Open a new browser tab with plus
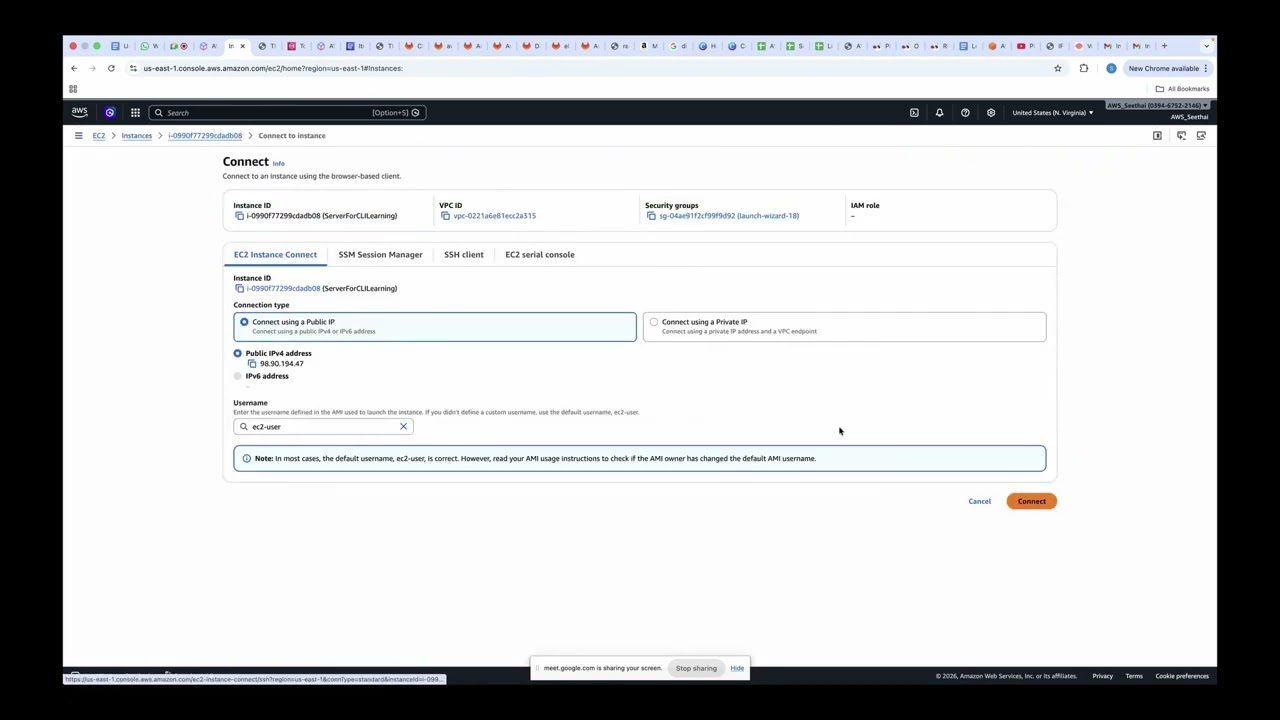The image size is (1280, 720). pos(1164,46)
